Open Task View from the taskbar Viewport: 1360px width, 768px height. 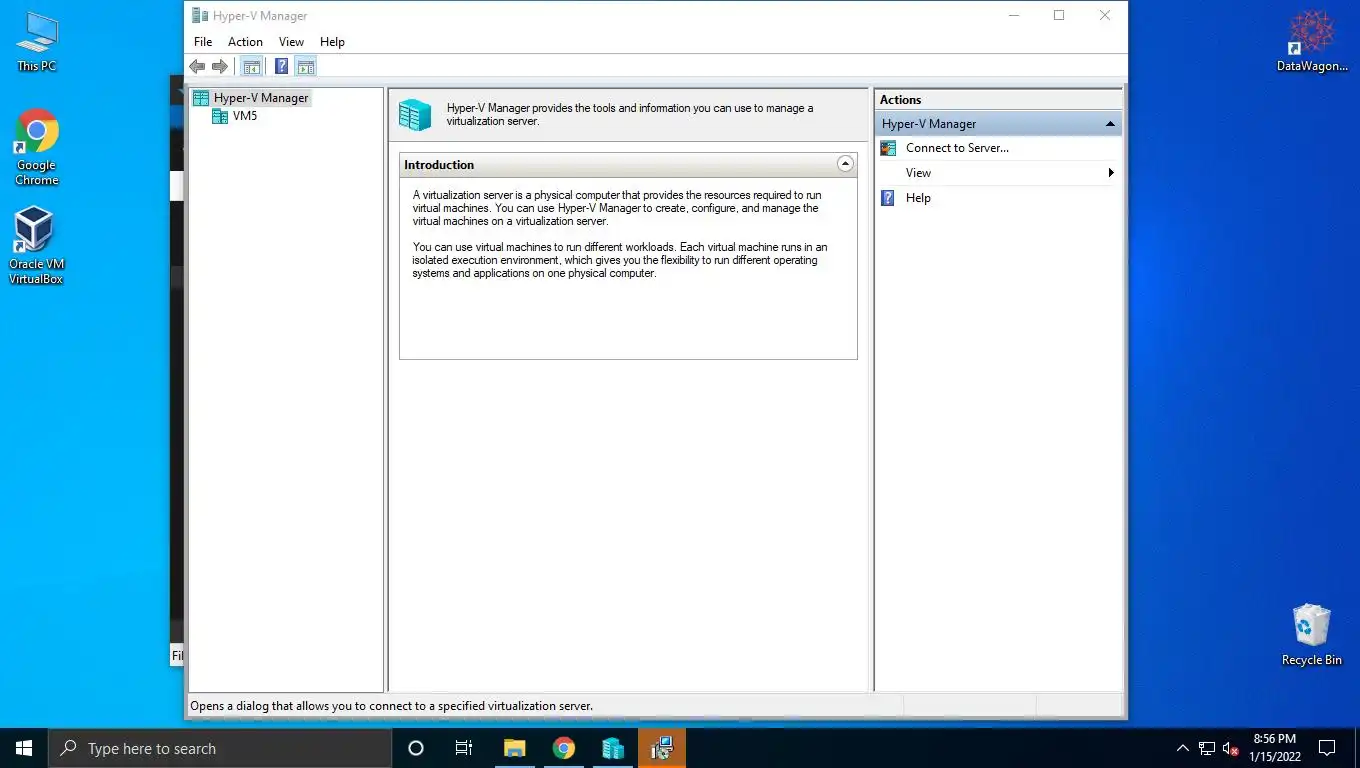click(x=464, y=748)
